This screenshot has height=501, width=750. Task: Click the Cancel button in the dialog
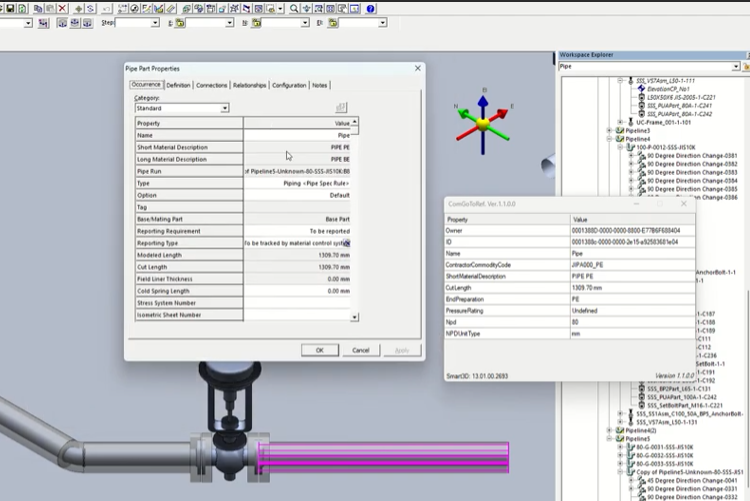(x=361, y=350)
